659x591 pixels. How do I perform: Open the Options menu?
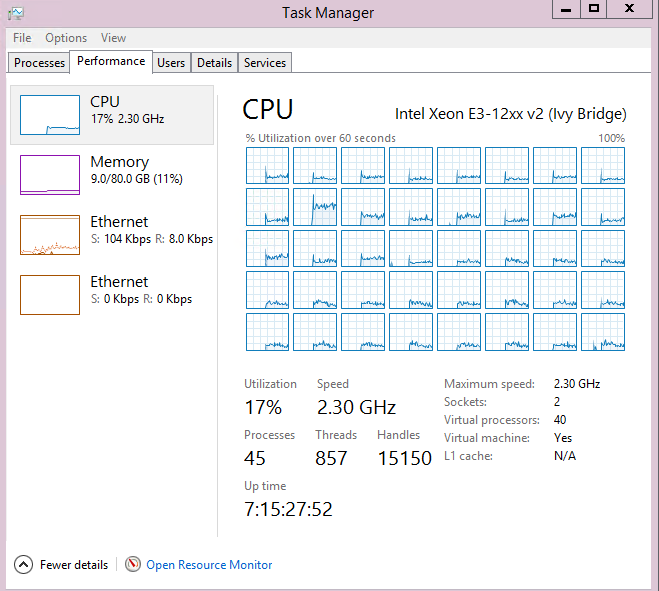(66, 38)
